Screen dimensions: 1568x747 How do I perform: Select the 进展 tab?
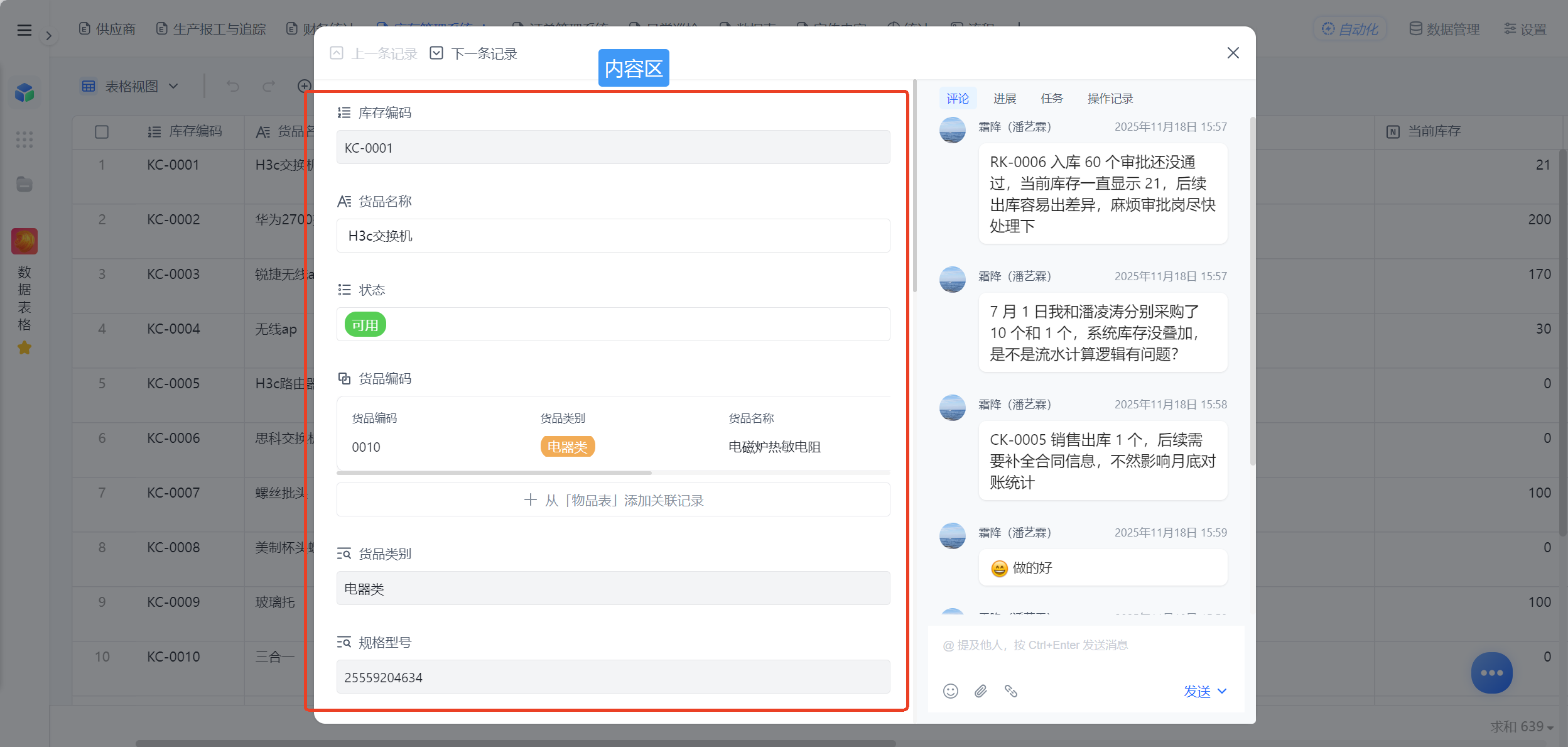(1005, 99)
